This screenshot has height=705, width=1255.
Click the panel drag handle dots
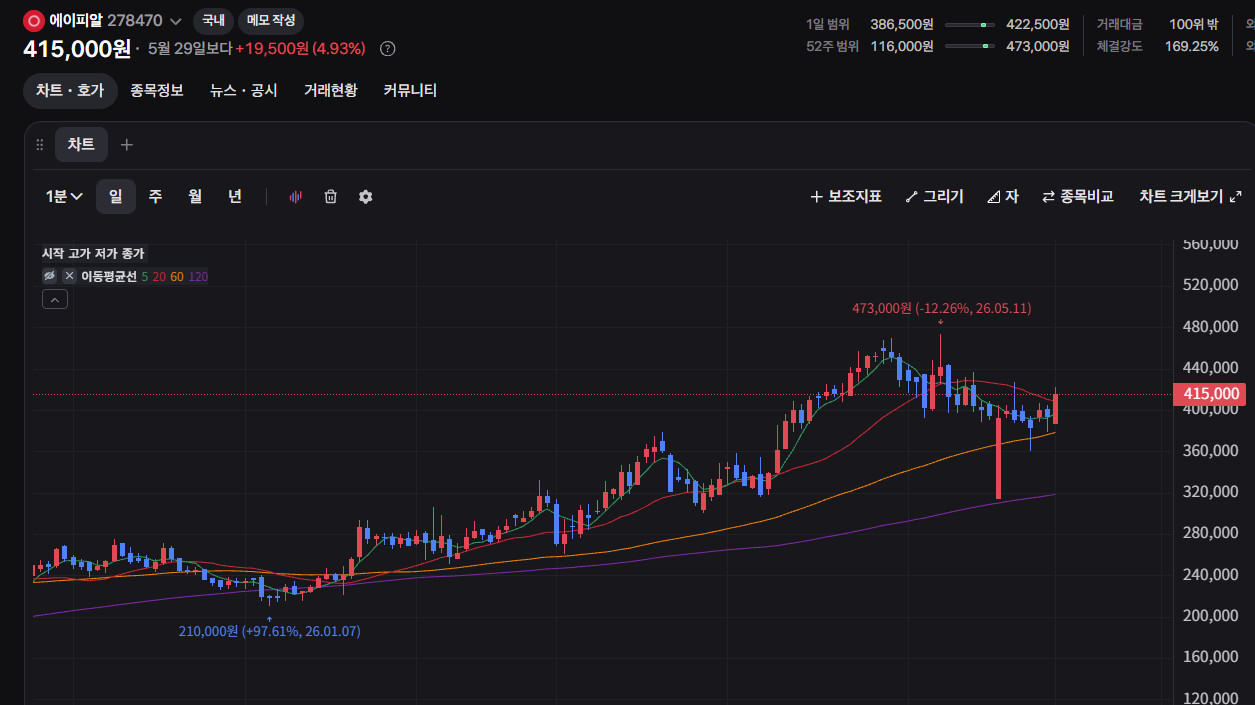[x=40, y=145]
